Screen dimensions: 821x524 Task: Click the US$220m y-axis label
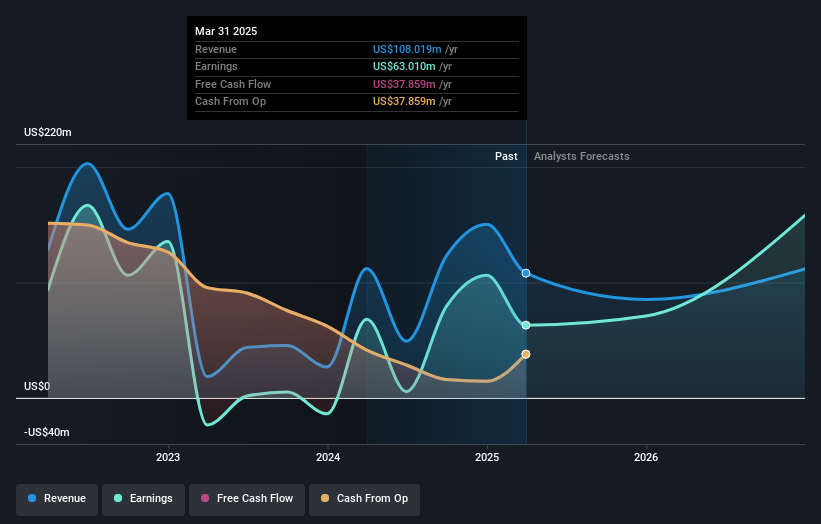(x=48, y=132)
